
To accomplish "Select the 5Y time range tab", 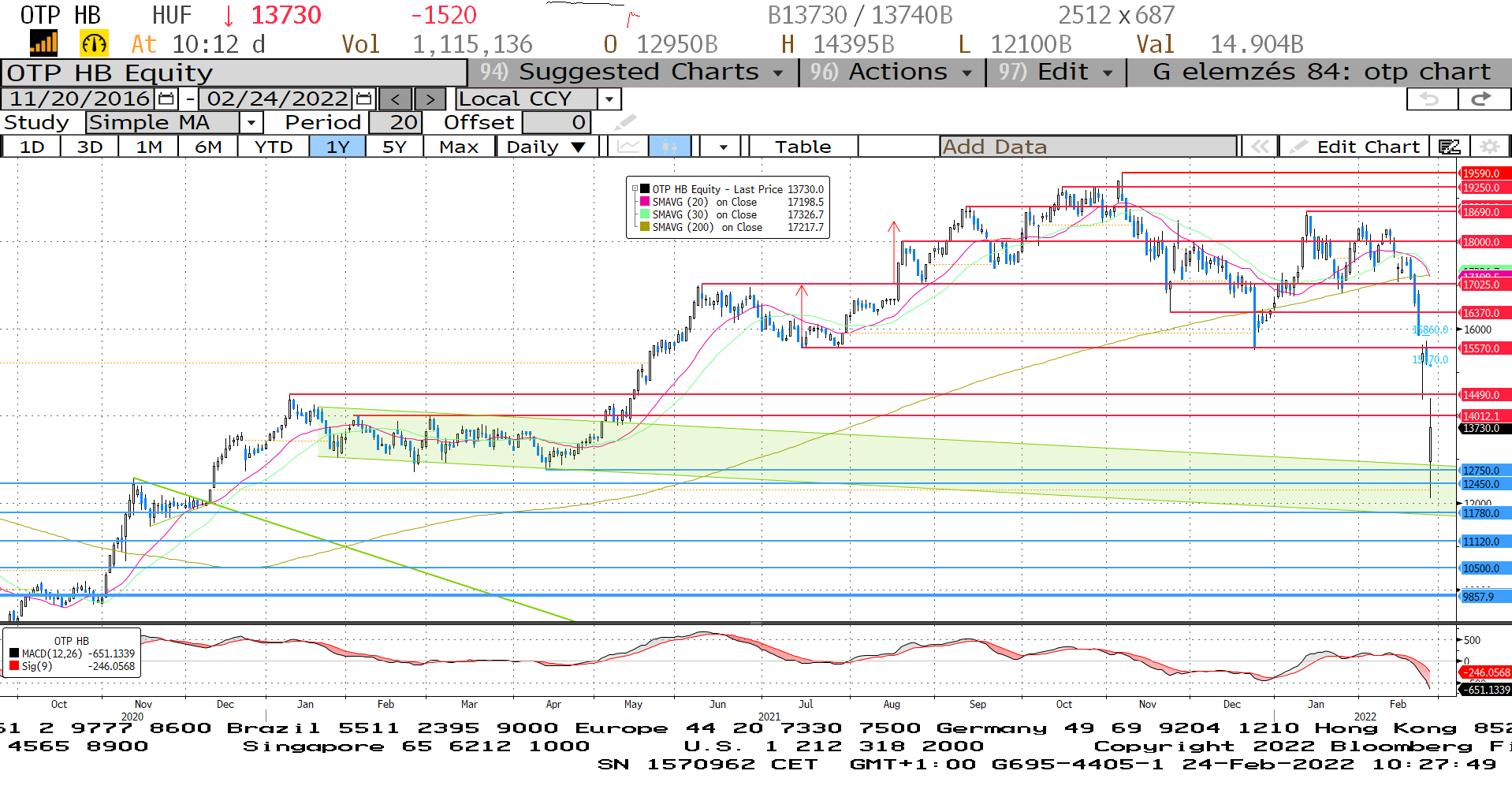I will click(394, 147).
